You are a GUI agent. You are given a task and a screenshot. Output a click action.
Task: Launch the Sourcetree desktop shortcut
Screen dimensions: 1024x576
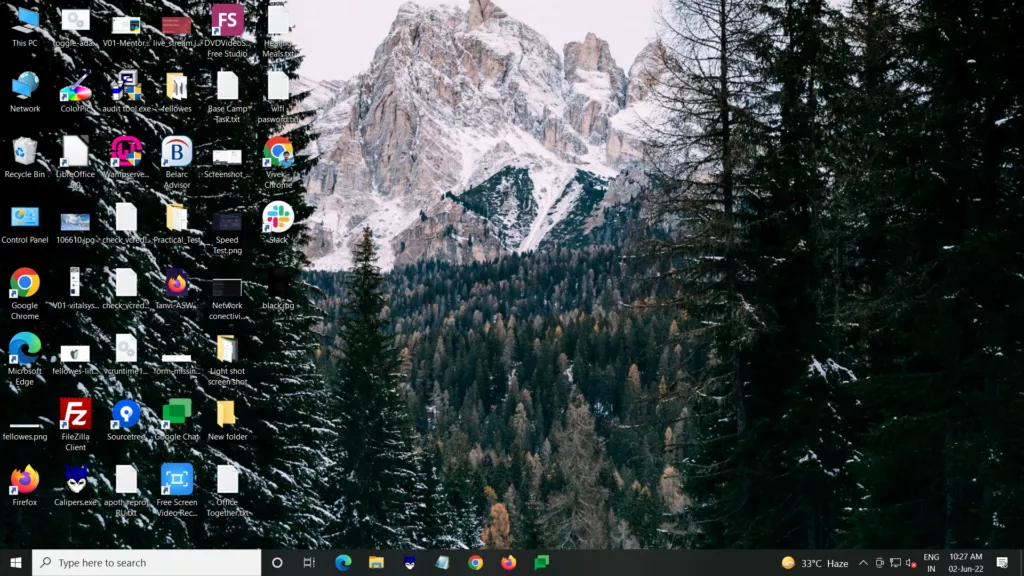pos(126,414)
